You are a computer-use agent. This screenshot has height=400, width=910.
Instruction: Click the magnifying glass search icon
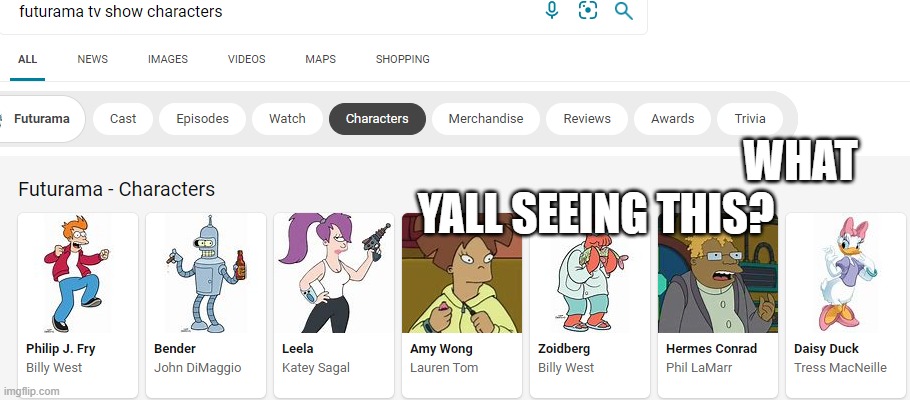(x=624, y=11)
